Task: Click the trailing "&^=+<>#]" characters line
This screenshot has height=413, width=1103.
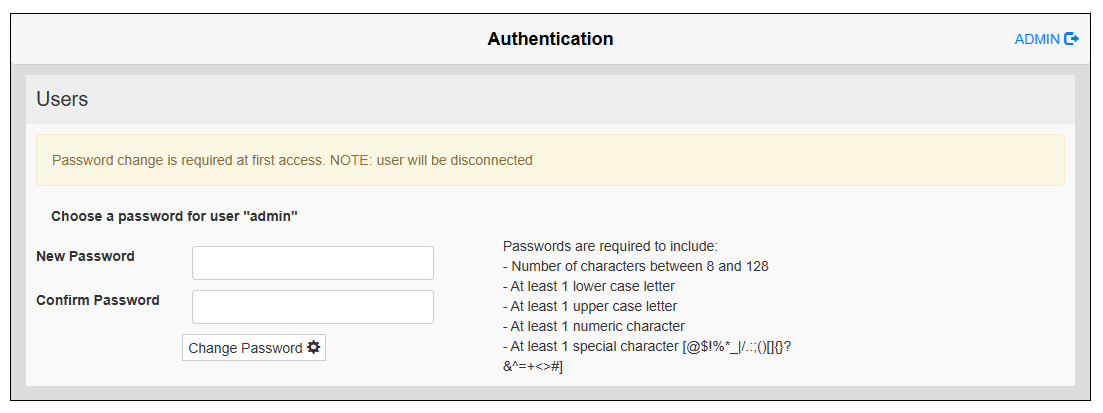Action: coord(533,366)
